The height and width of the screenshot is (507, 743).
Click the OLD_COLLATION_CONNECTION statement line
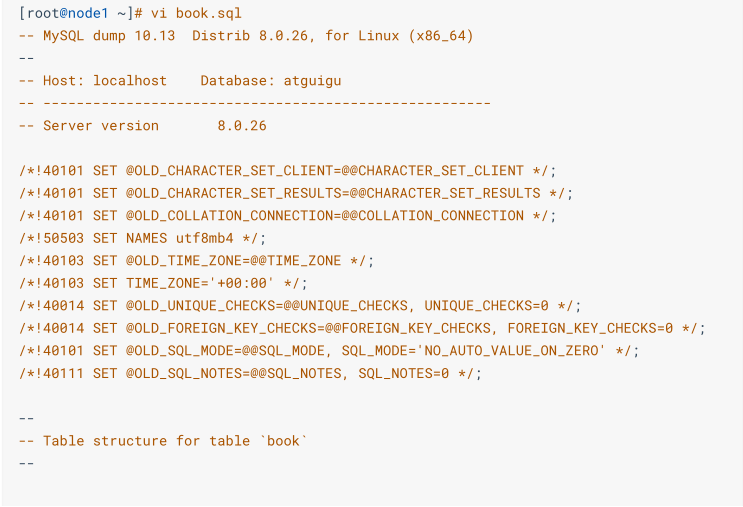pos(287,216)
